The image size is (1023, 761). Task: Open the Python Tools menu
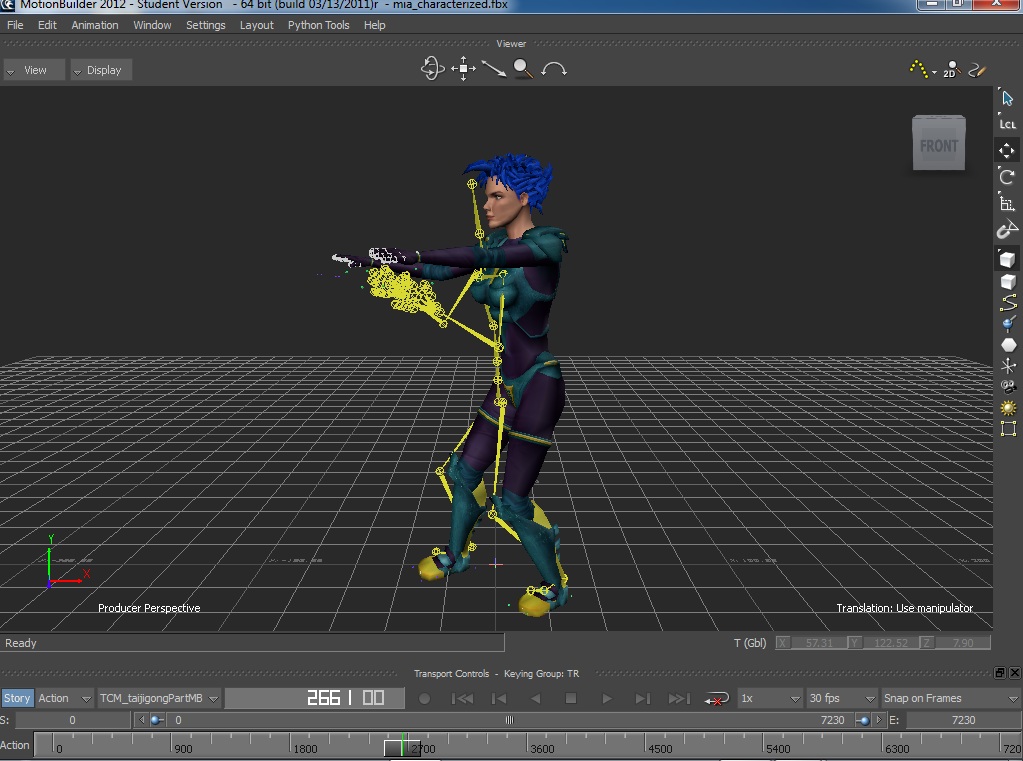(318, 25)
